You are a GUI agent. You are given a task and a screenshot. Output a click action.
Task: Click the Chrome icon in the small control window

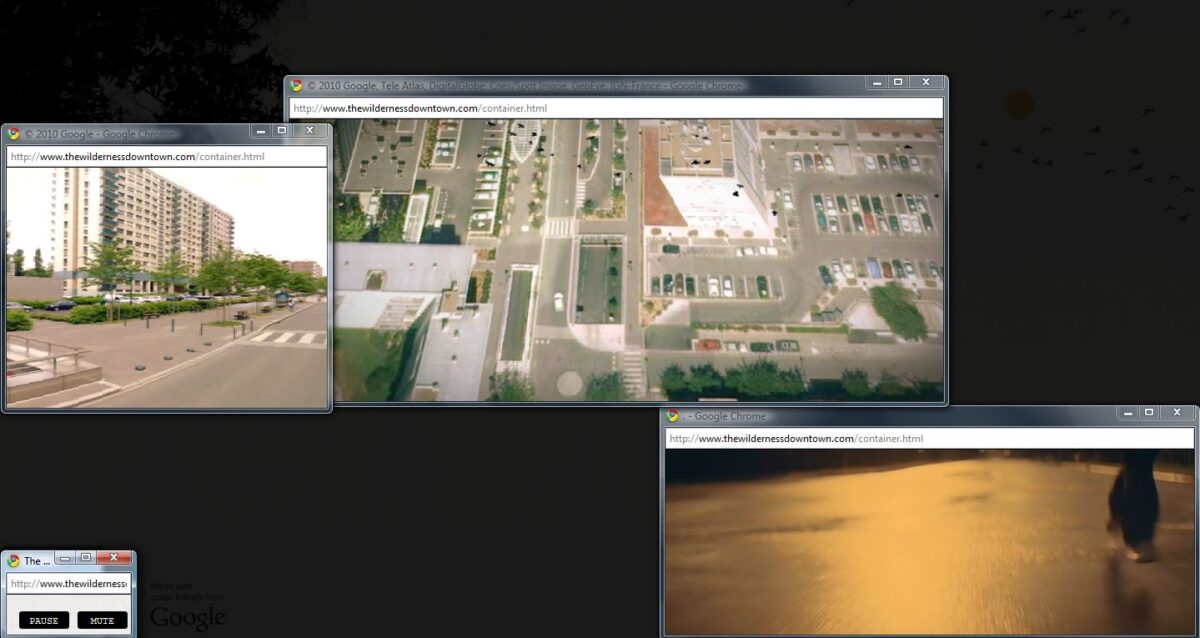pyautogui.click(x=14, y=561)
